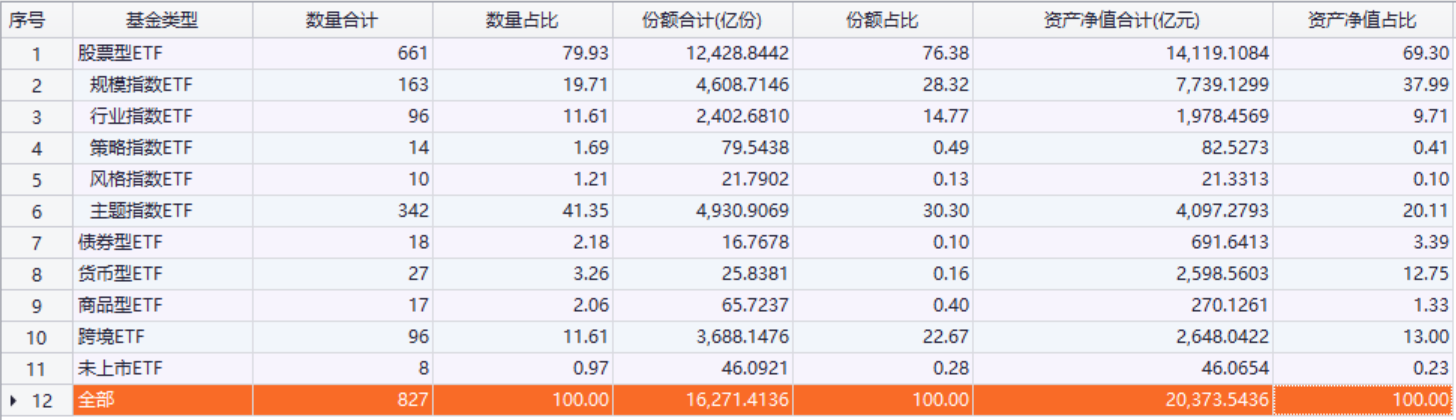
Task: Sort by 资产净值合计(亿元) header
Action: pos(1122,20)
